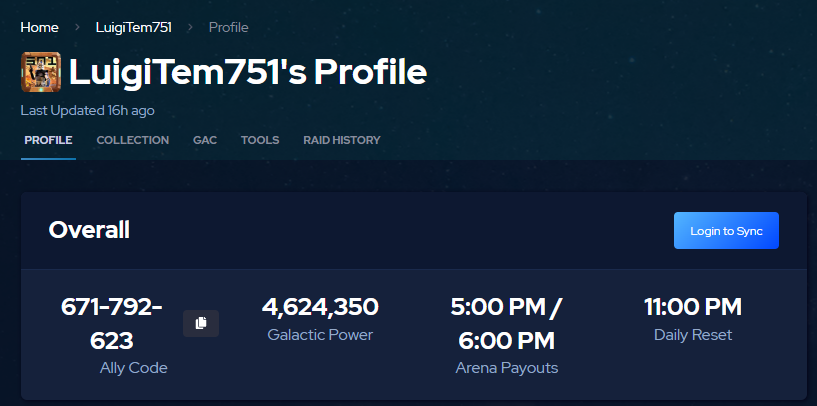817x406 pixels.
Task: Open the LuigiTem751 breadcrumb link
Action: tap(133, 27)
